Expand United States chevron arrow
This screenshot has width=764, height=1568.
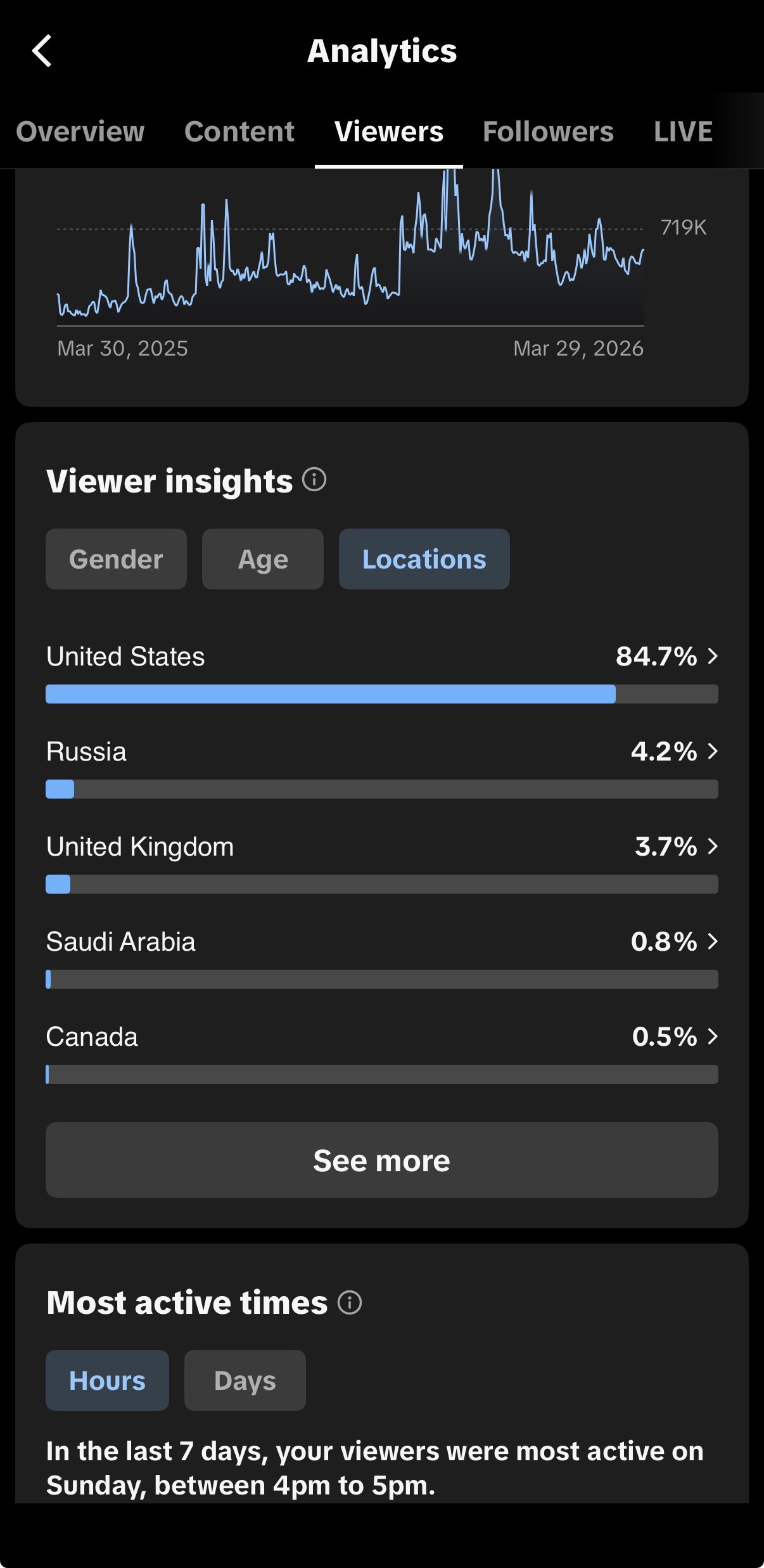point(713,656)
